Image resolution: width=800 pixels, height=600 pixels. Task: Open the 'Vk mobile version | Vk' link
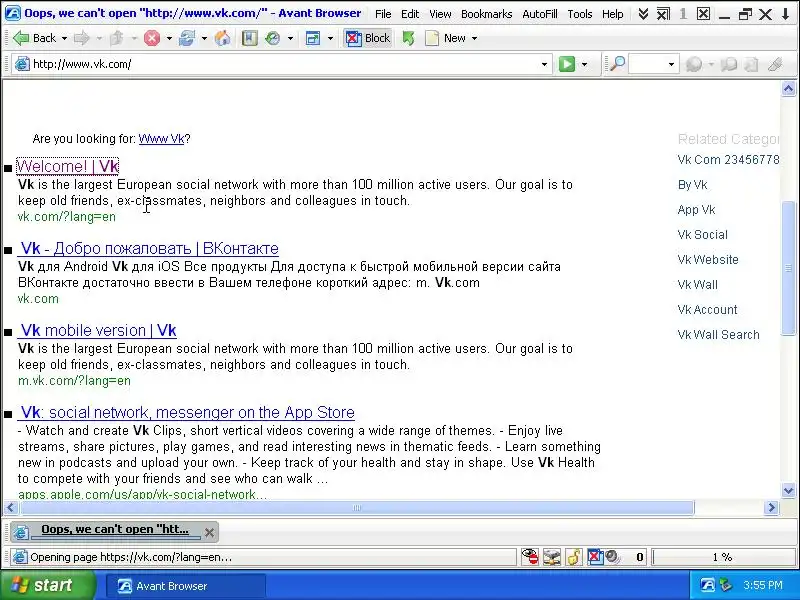point(97,331)
